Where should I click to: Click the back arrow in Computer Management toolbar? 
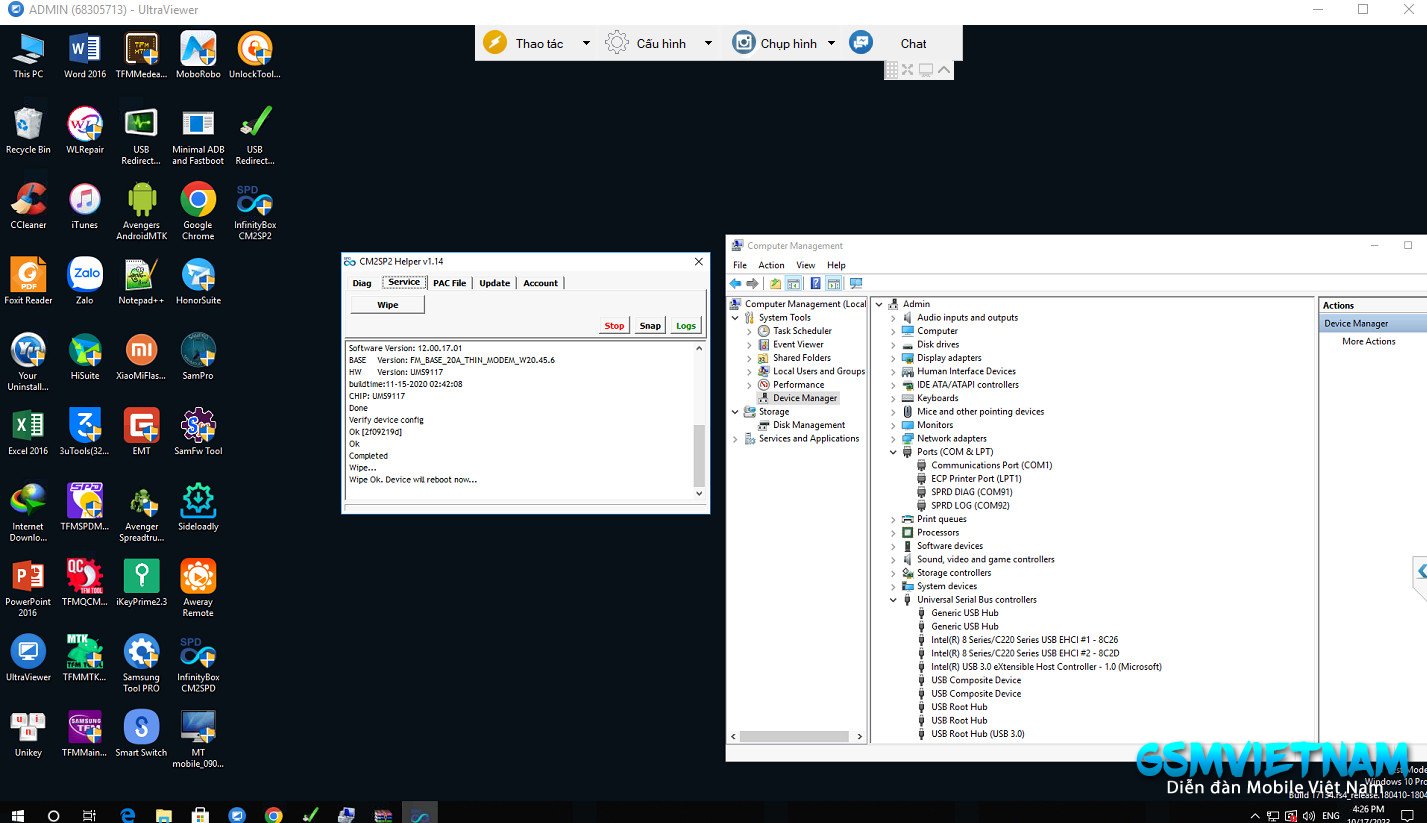[x=736, y=284]
